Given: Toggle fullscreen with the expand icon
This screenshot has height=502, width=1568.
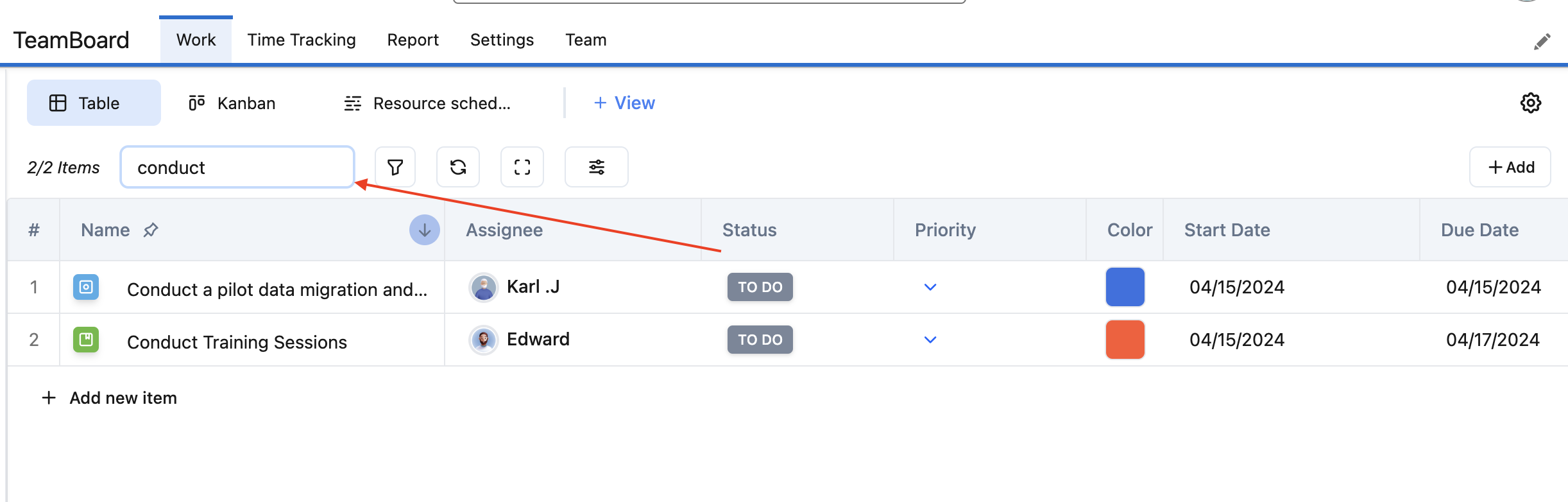Looking at the screenshot, I should point(522,167).
